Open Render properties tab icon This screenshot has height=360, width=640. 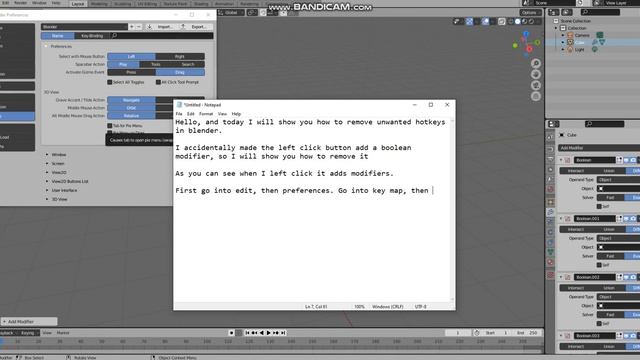coord(551,149)
